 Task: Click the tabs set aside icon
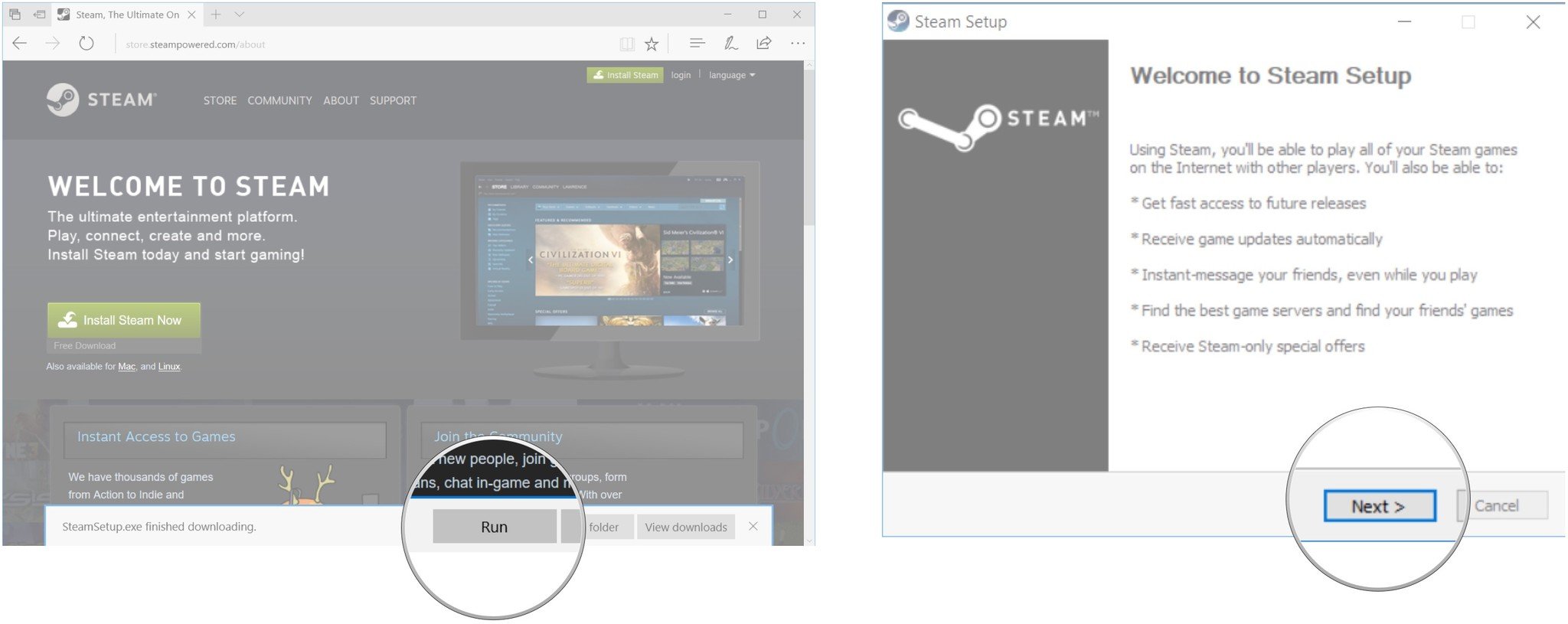(x=15, y=15)
